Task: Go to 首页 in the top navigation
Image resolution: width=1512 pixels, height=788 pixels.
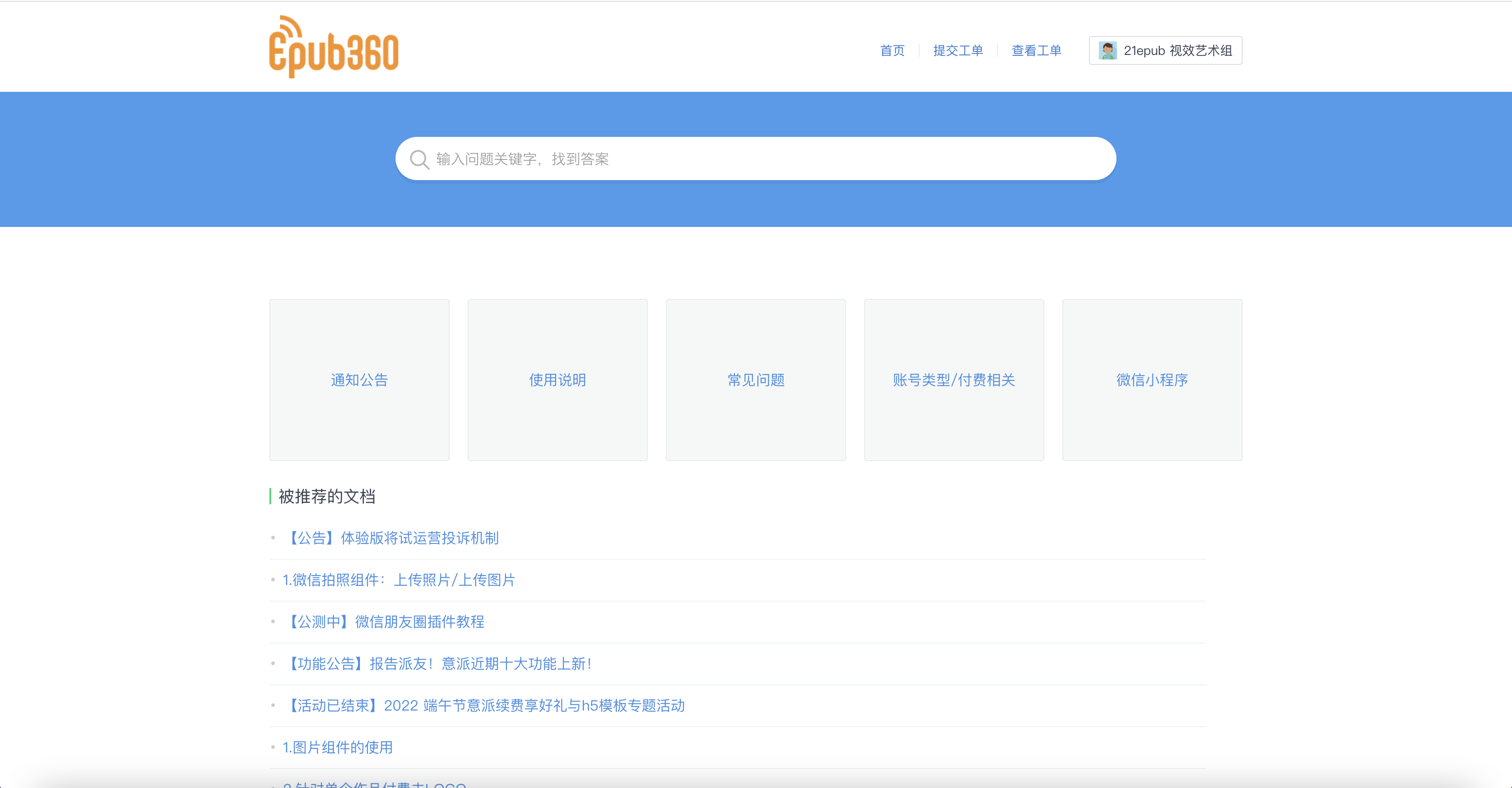Action: pos(892,50)
